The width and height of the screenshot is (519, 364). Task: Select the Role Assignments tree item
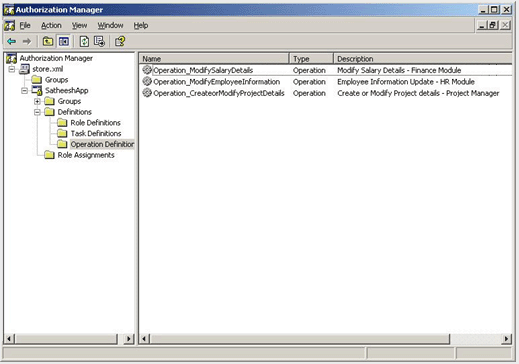(x=86, y=155)
